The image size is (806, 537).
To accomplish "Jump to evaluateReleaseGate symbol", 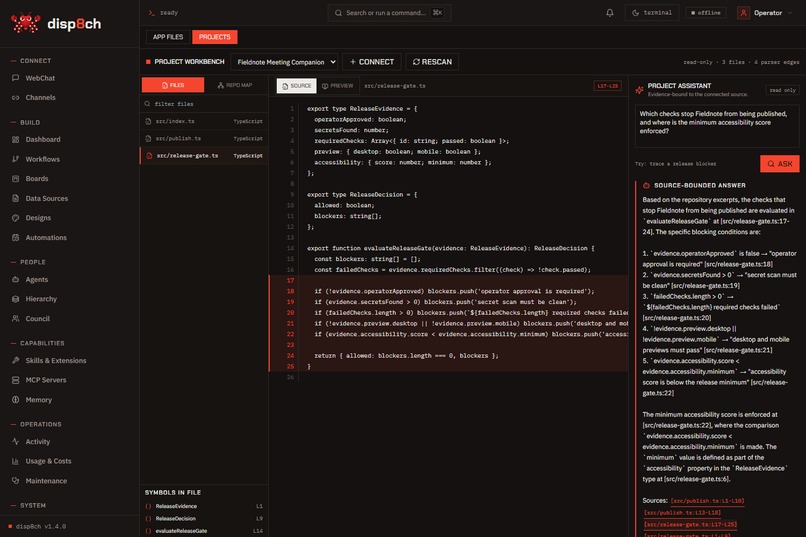I will pyautogui.click(x=204, y=531).
